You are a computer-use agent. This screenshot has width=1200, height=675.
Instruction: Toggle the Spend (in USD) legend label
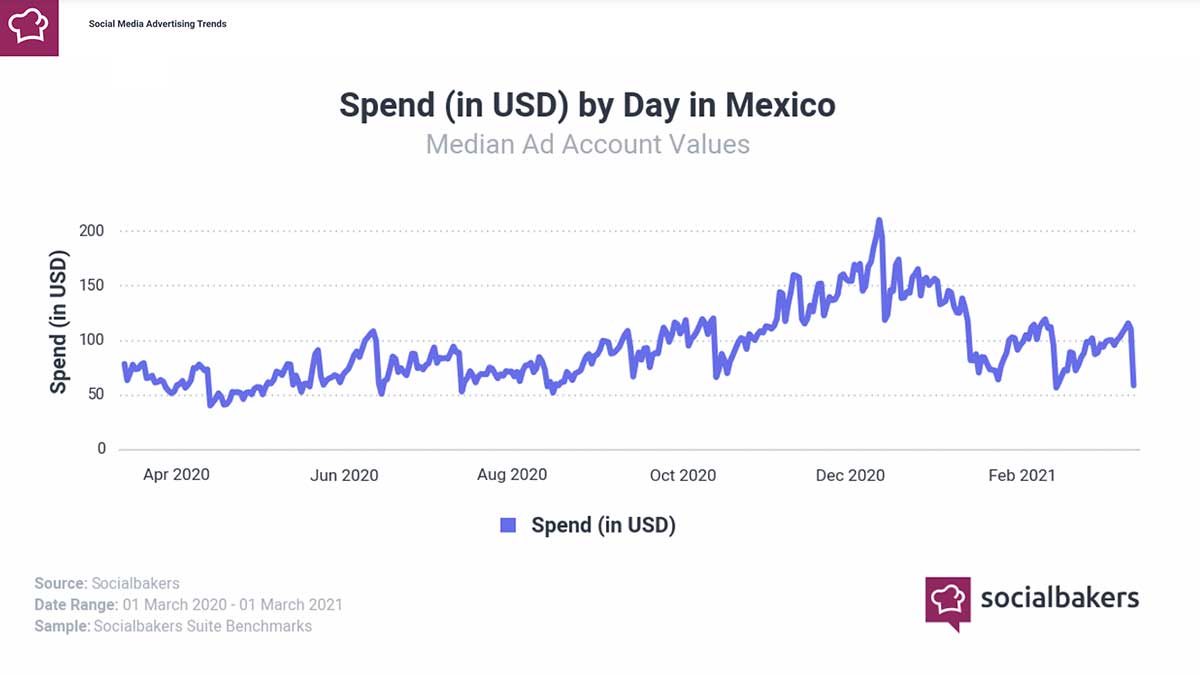[x=603, y=525]
